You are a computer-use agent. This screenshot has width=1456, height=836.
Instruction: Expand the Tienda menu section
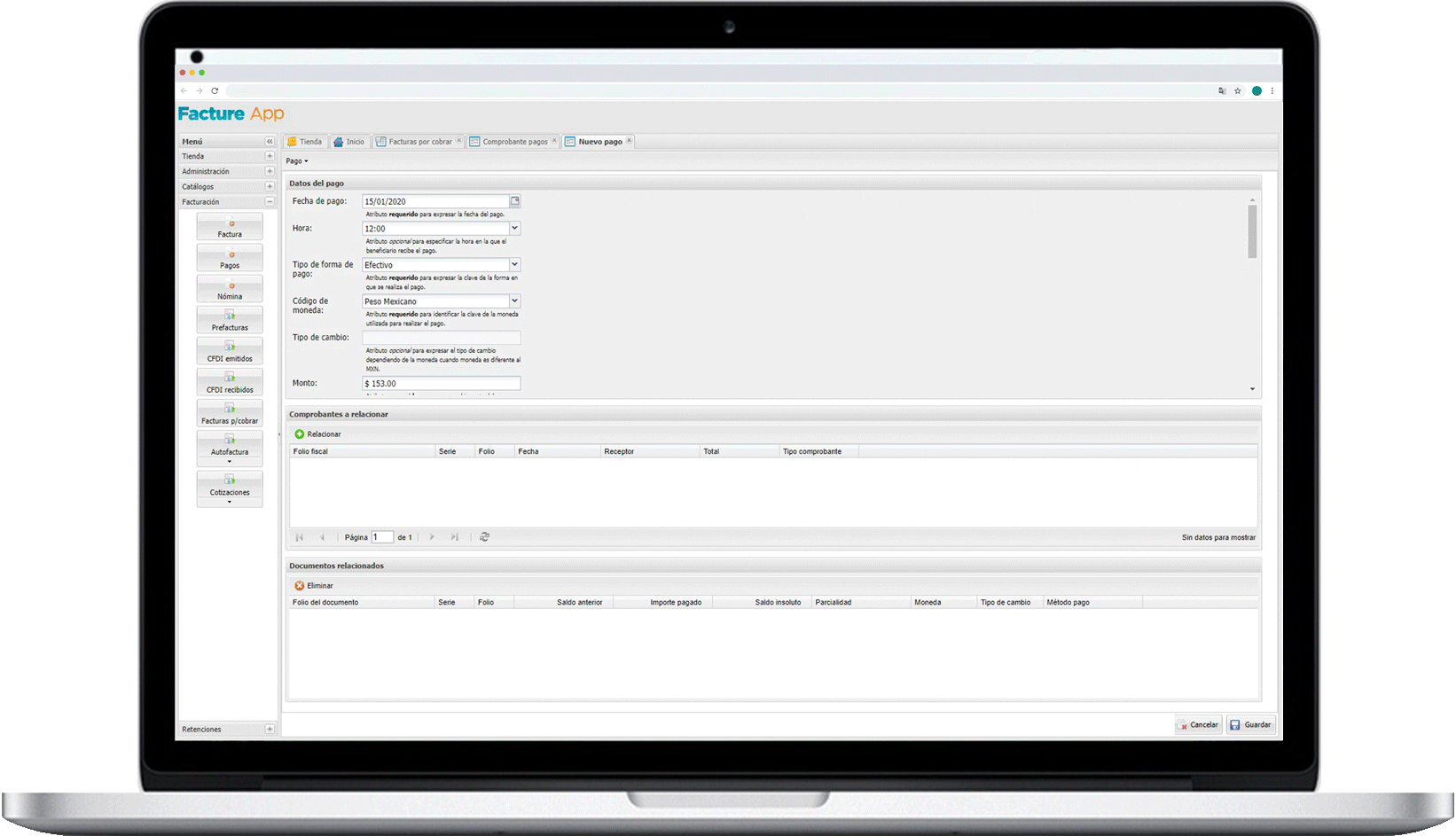[x=270, y=157]
